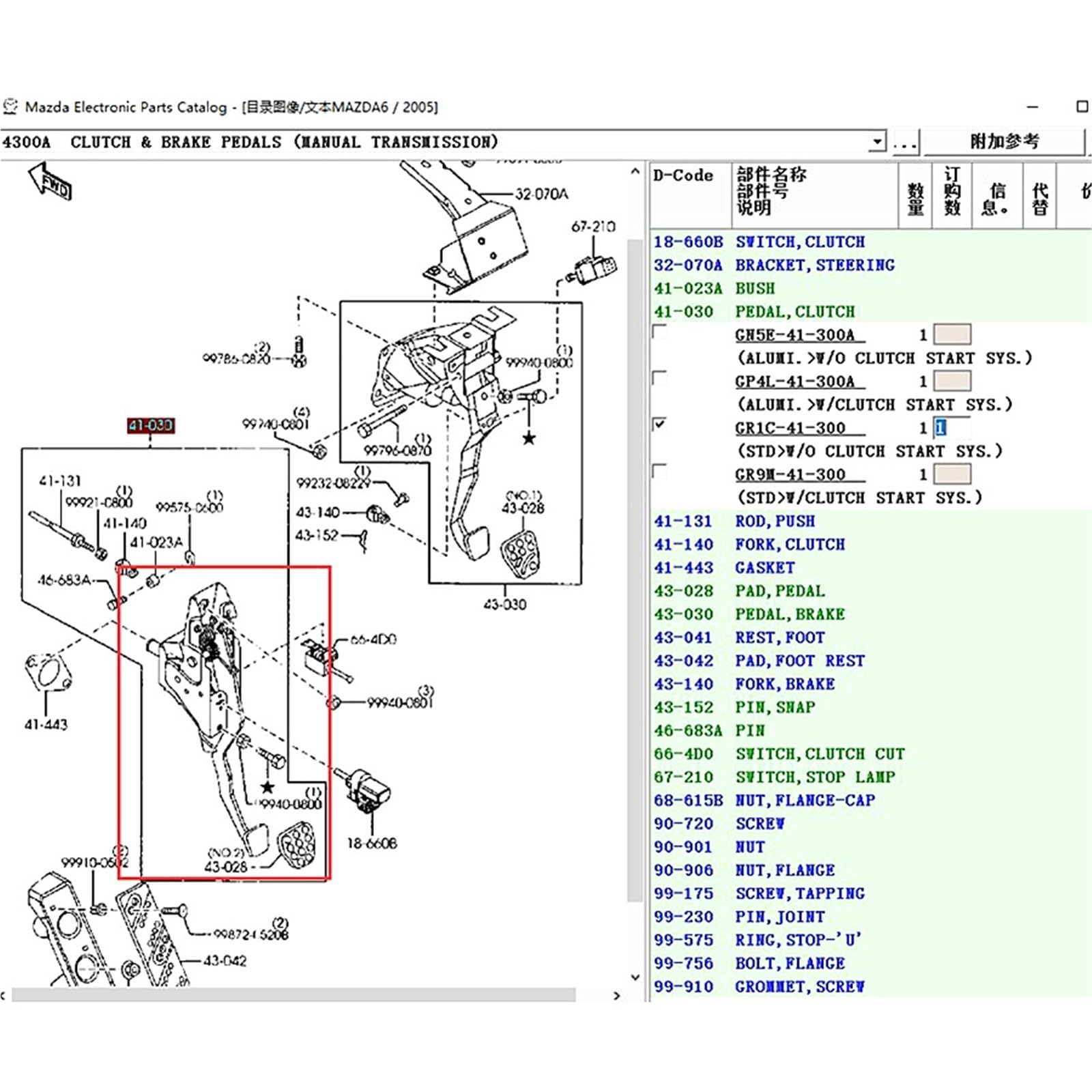This screenshot has width=1092, height=1092.
Task: Click the 43-030 callout in the diagram
Action: pos(504,604)
